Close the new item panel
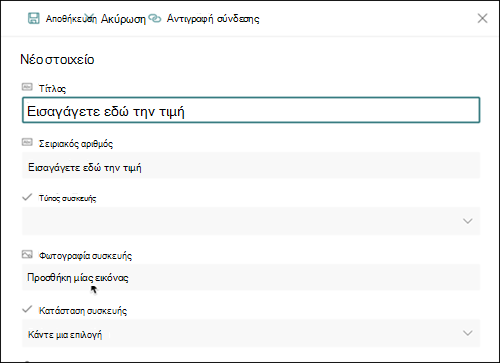Image resolution: width=500 pixels, height=363 pixels. pyautogui.click(x=482, y=18)
